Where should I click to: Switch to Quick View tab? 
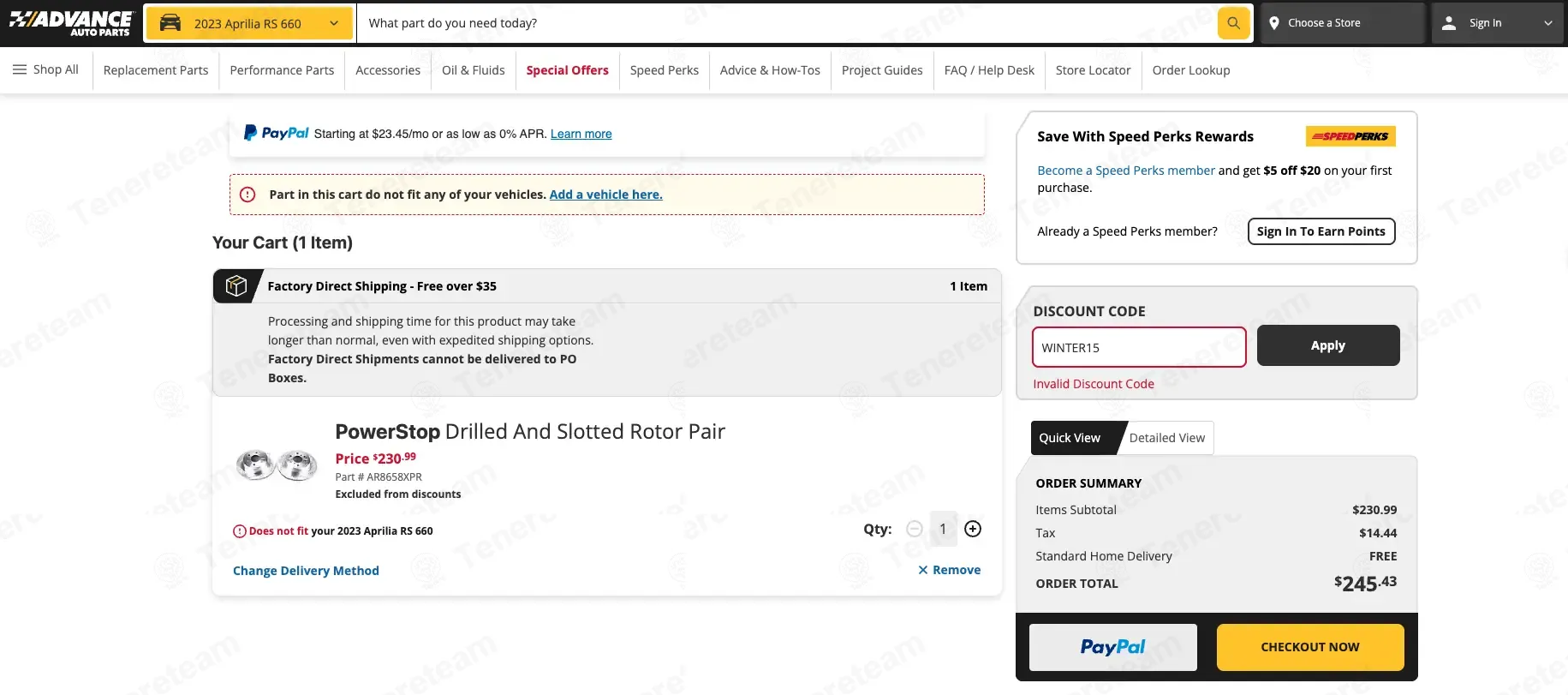(1071, 438)
